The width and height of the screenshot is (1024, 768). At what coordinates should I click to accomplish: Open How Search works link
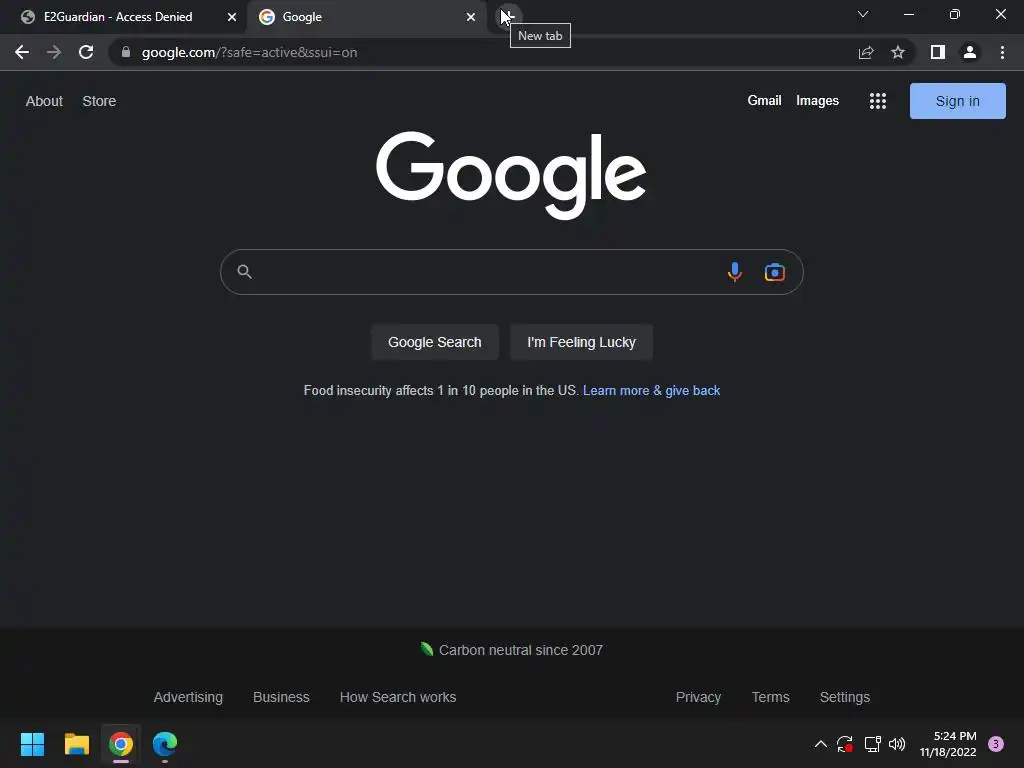[x=398, y=697]
